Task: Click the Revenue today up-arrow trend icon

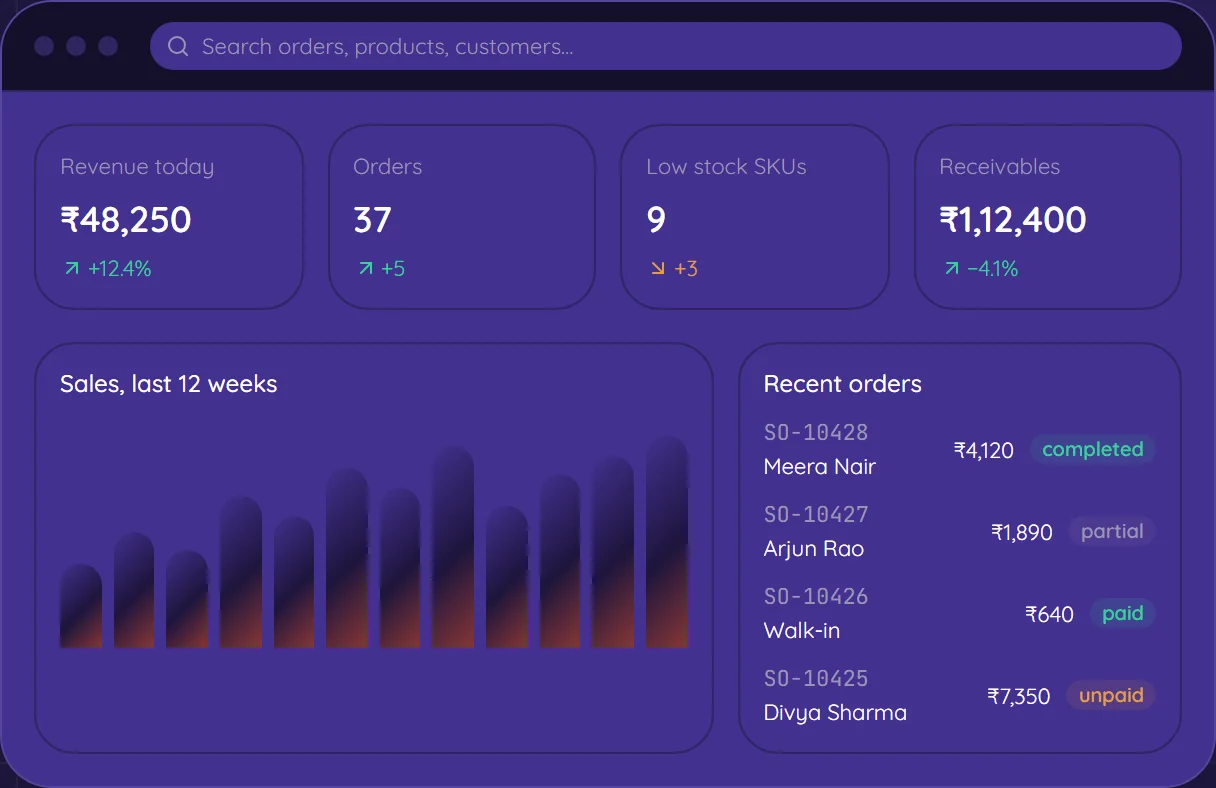Action: click(x=71, y=268)
